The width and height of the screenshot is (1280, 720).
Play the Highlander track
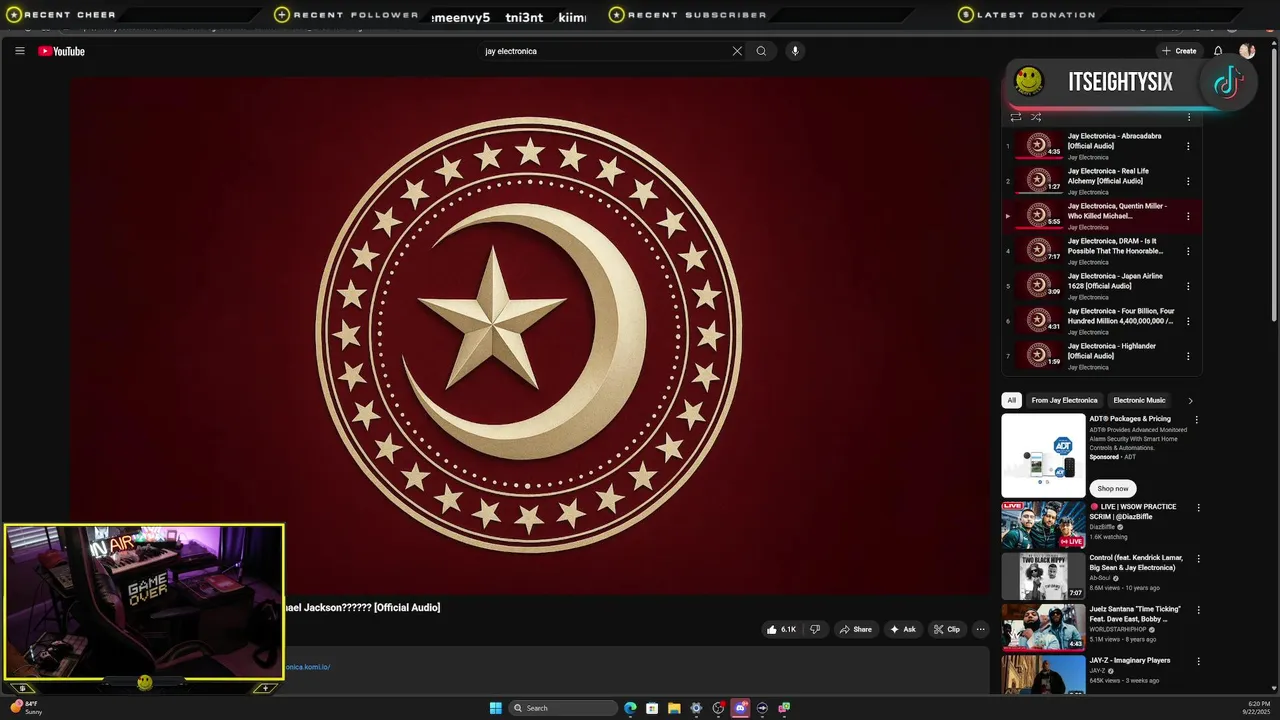[x=1100, y=356]
